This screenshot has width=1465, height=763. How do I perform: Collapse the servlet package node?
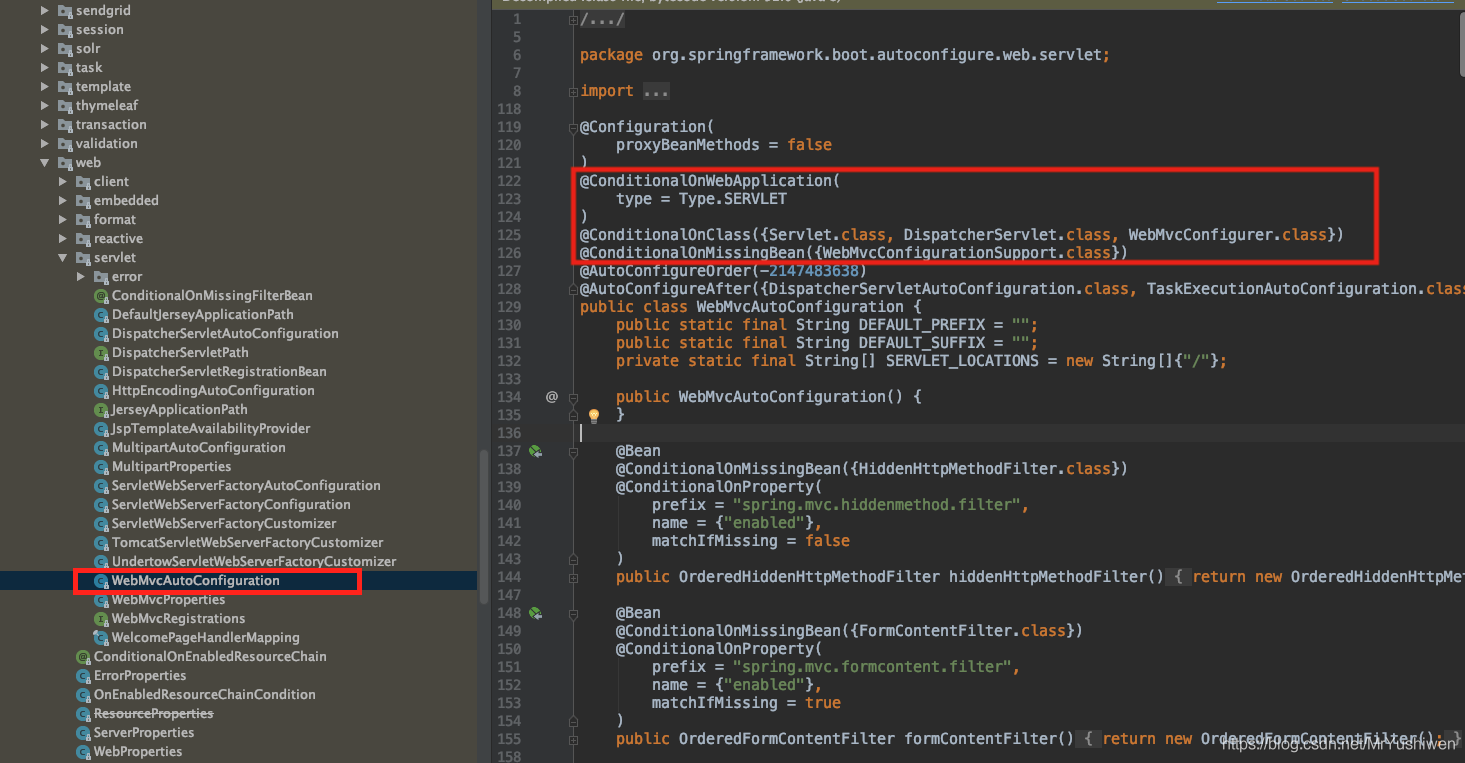(x=63, y=258)
